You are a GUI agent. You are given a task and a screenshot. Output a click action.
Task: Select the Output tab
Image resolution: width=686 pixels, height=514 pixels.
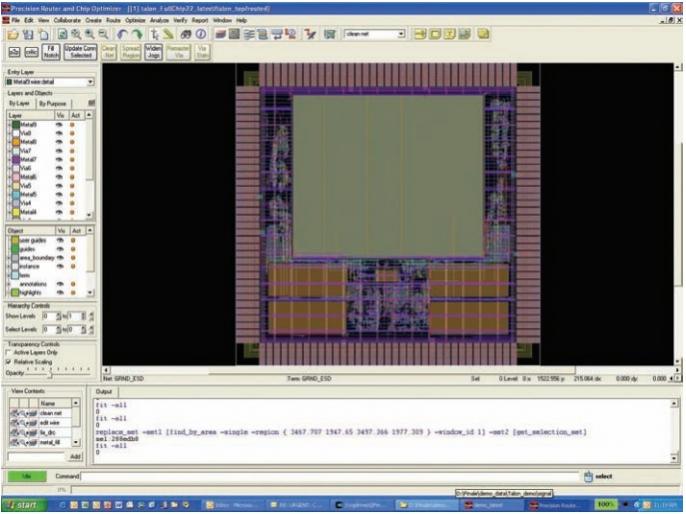tap(104, 392)
